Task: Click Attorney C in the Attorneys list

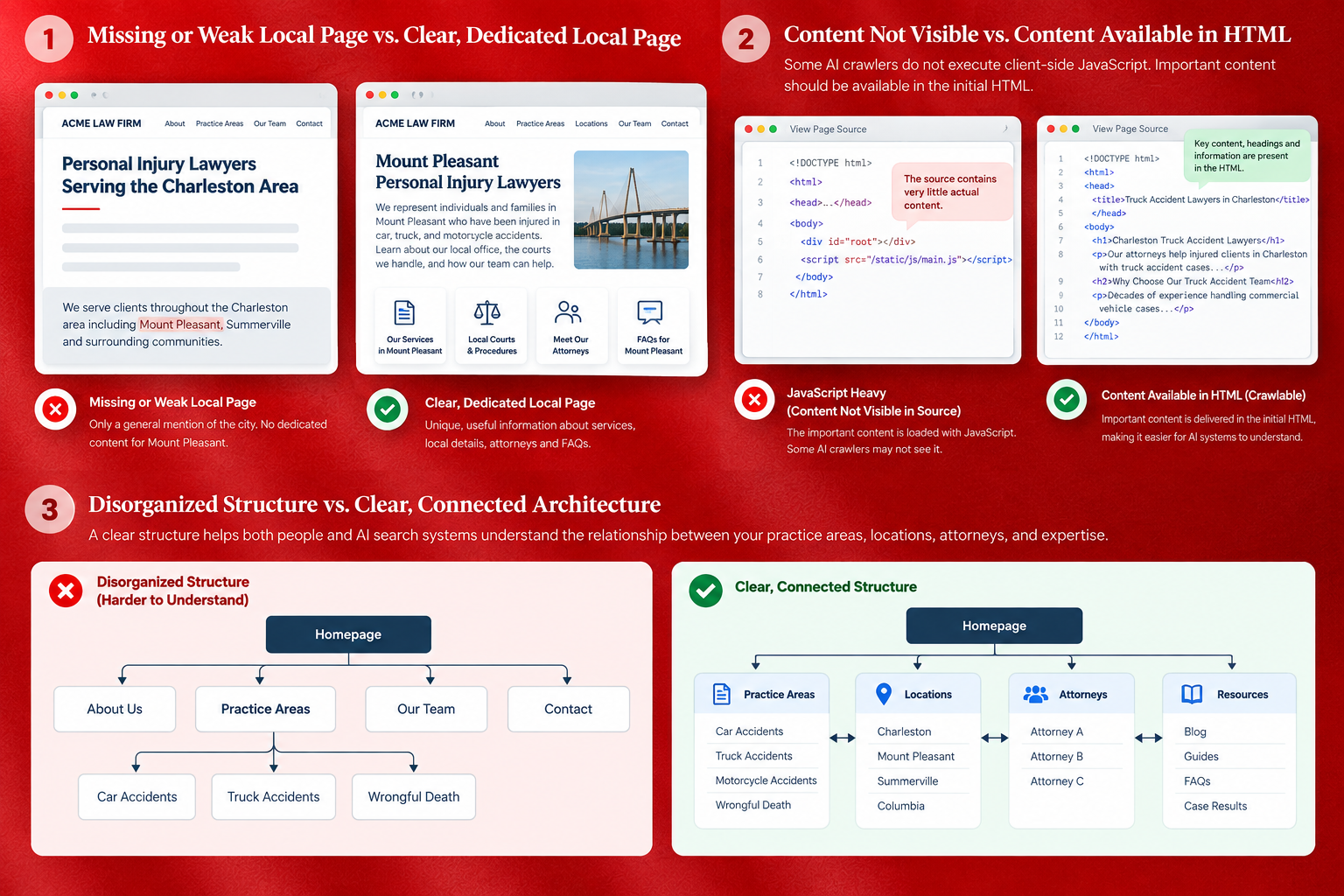Action: coord(1056,781)
